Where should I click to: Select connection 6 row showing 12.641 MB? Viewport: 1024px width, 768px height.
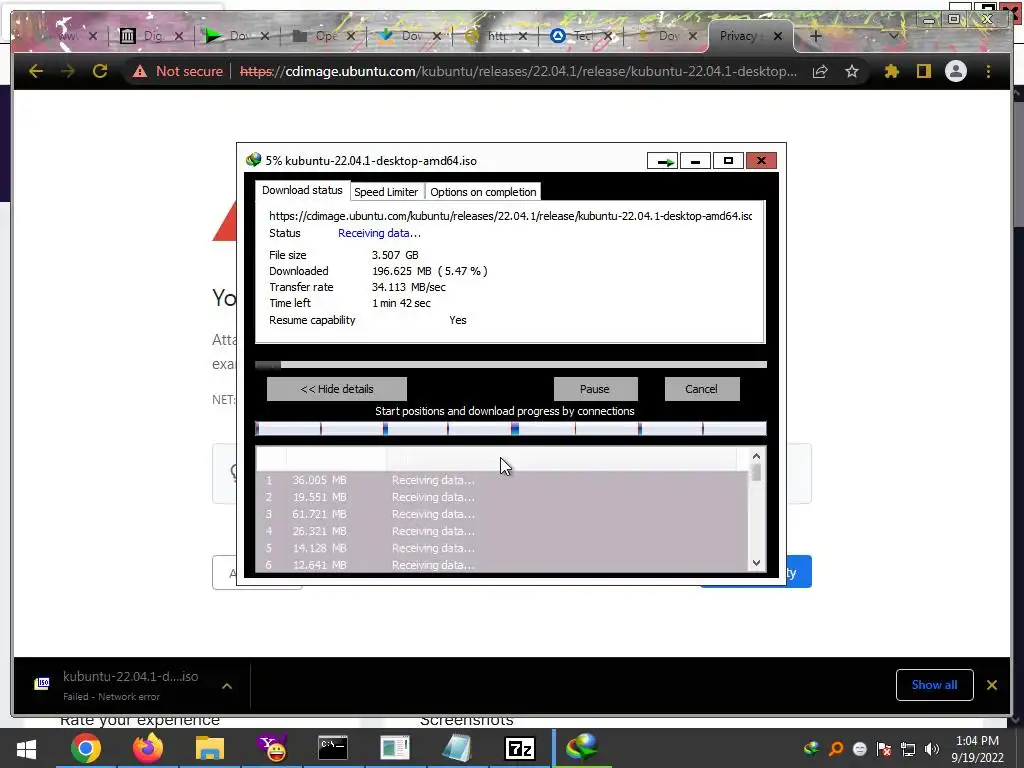coord(502,565)
